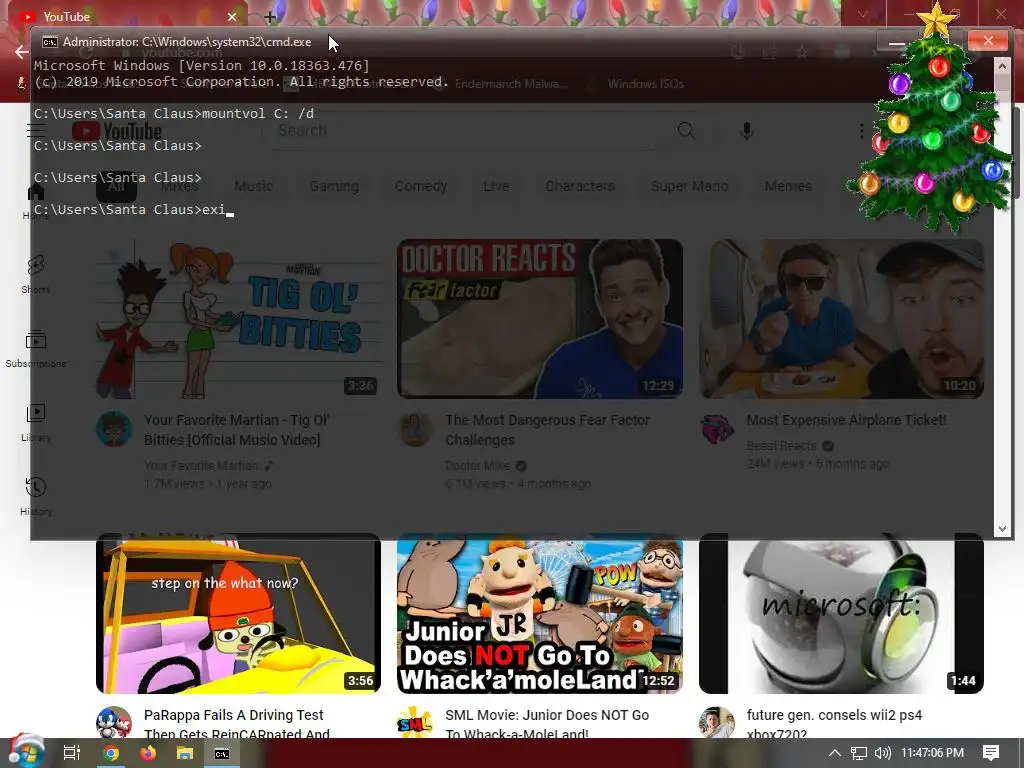Select the Memes category chip
This screenshot has width=1024, height=768.
(x=788, y=186)
